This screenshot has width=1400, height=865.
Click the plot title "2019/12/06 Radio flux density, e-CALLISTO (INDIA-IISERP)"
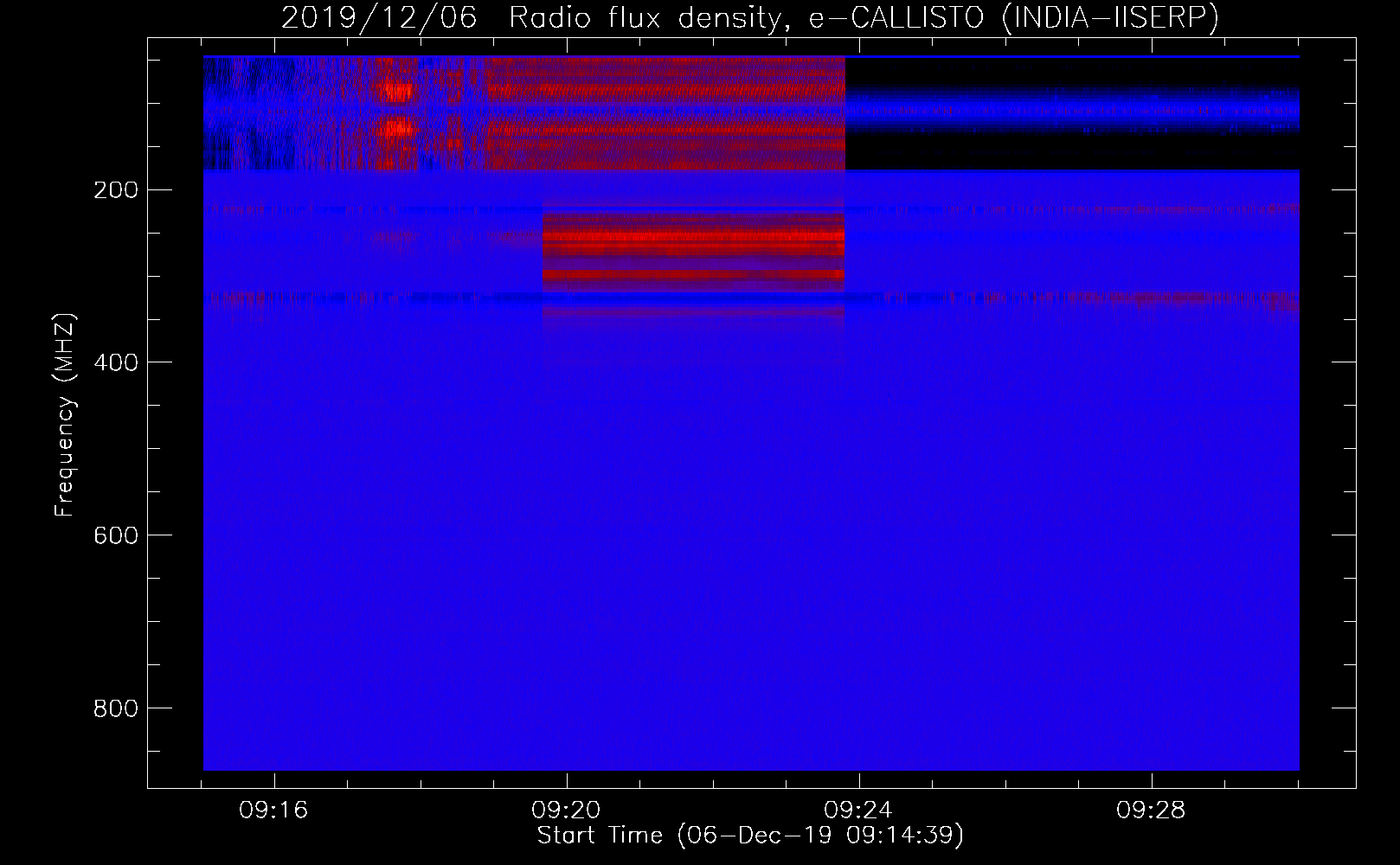tap(750, 18)
